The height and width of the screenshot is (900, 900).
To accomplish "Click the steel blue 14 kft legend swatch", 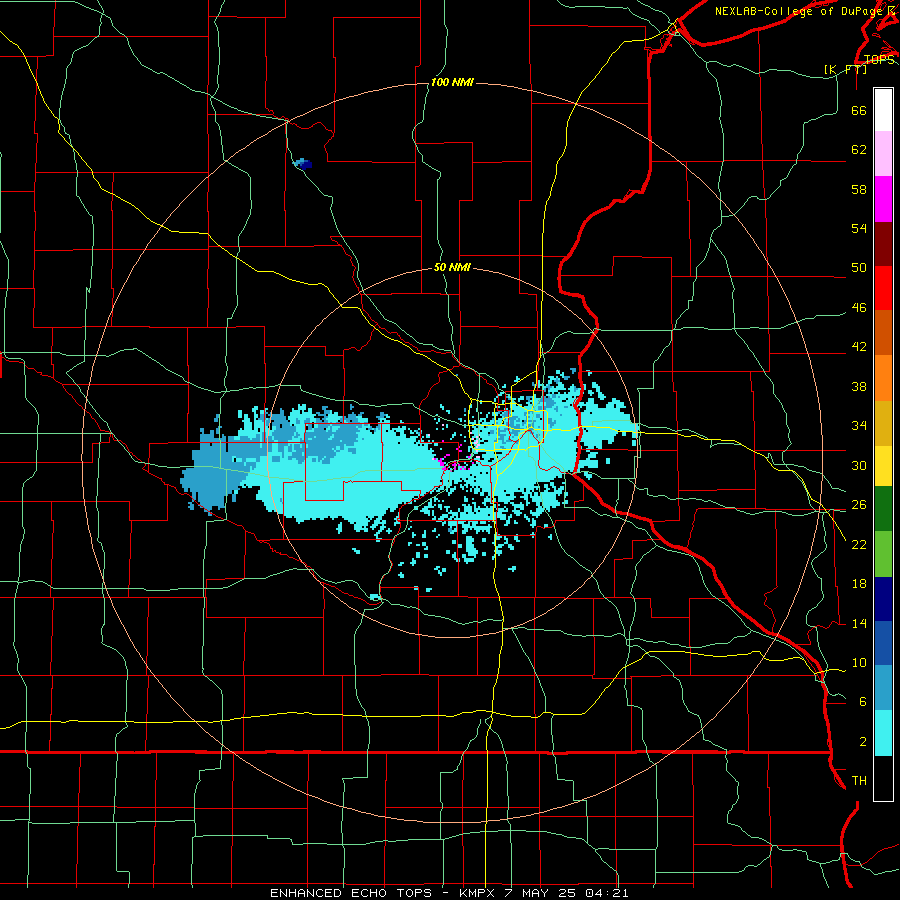I will [883, 688].
